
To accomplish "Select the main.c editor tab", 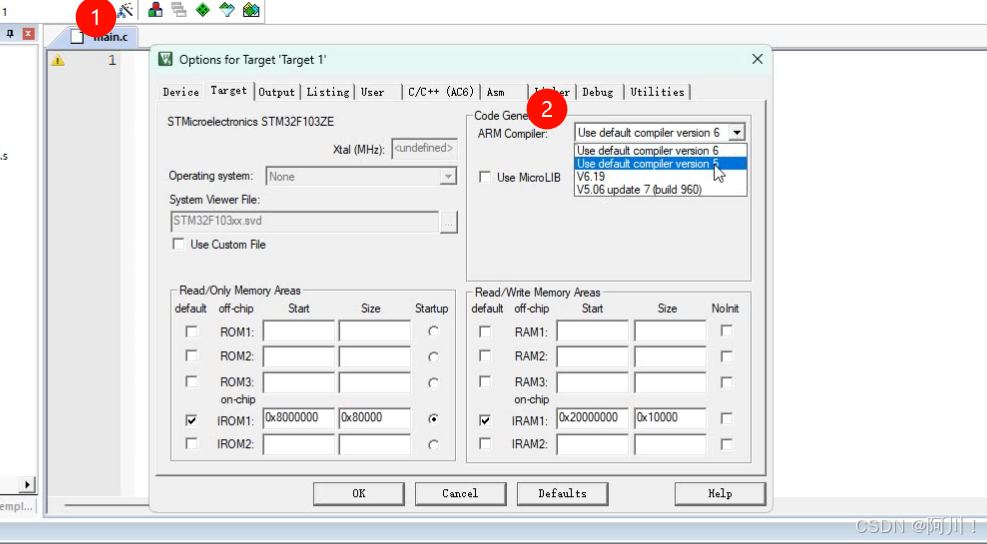I will pos(101,37).
